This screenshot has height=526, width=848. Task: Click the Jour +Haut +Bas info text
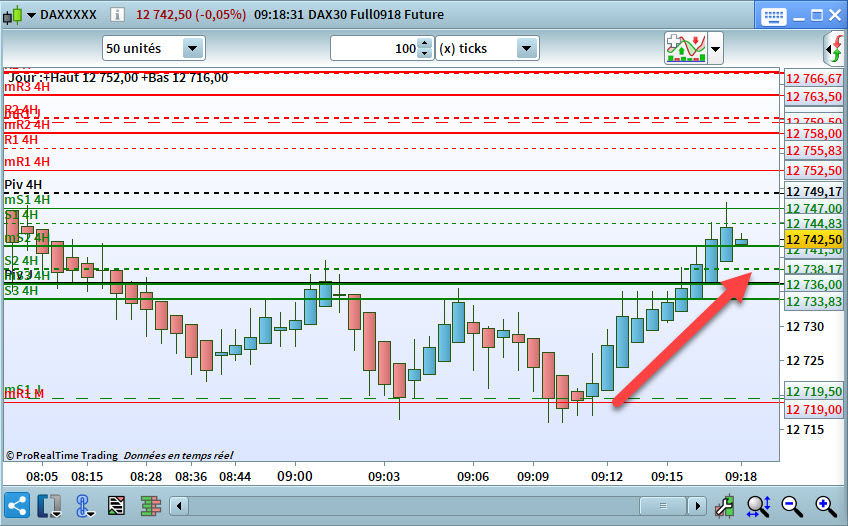118,78
